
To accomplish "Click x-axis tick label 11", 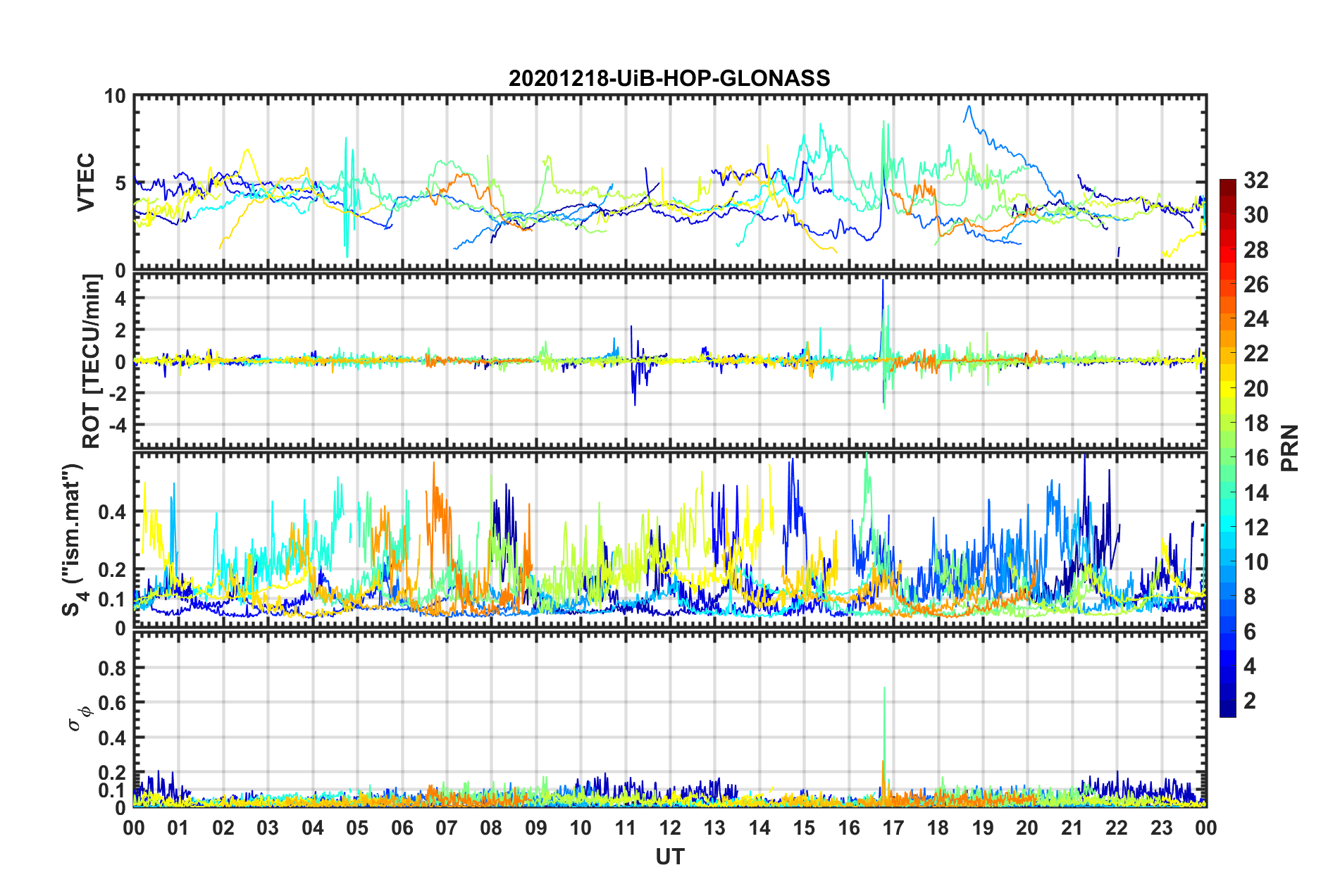I will 626,828.
